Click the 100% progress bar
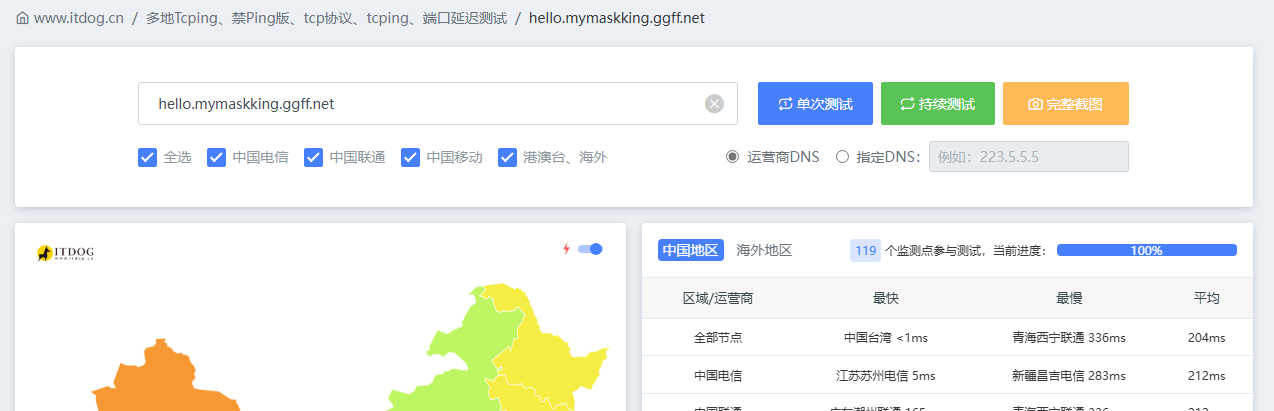Screen dimensions: 1274x411 point(1146,250)
